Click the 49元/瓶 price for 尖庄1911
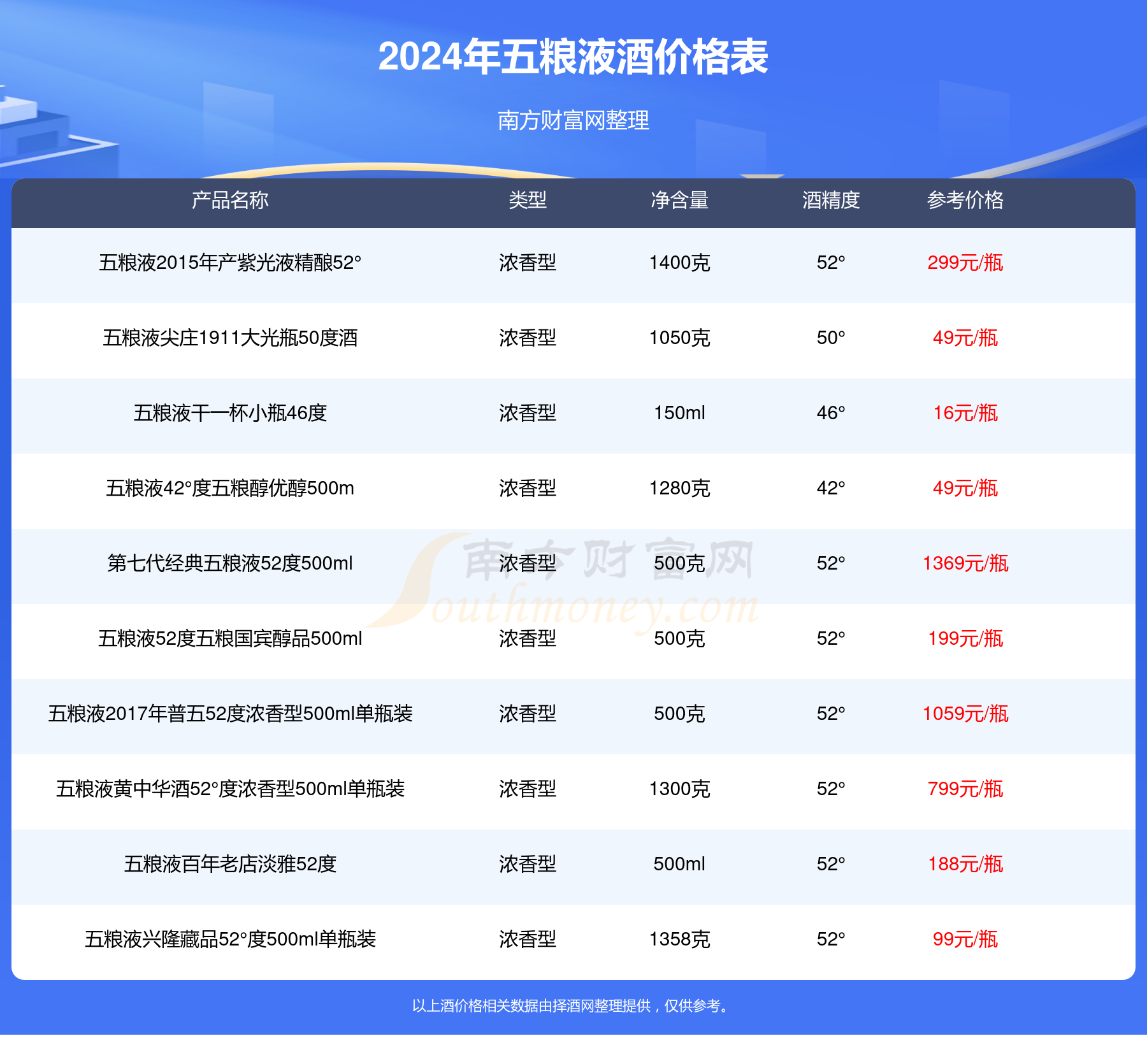The image size is (1147, 1064). pyautogui.click(x=965, y=338)
